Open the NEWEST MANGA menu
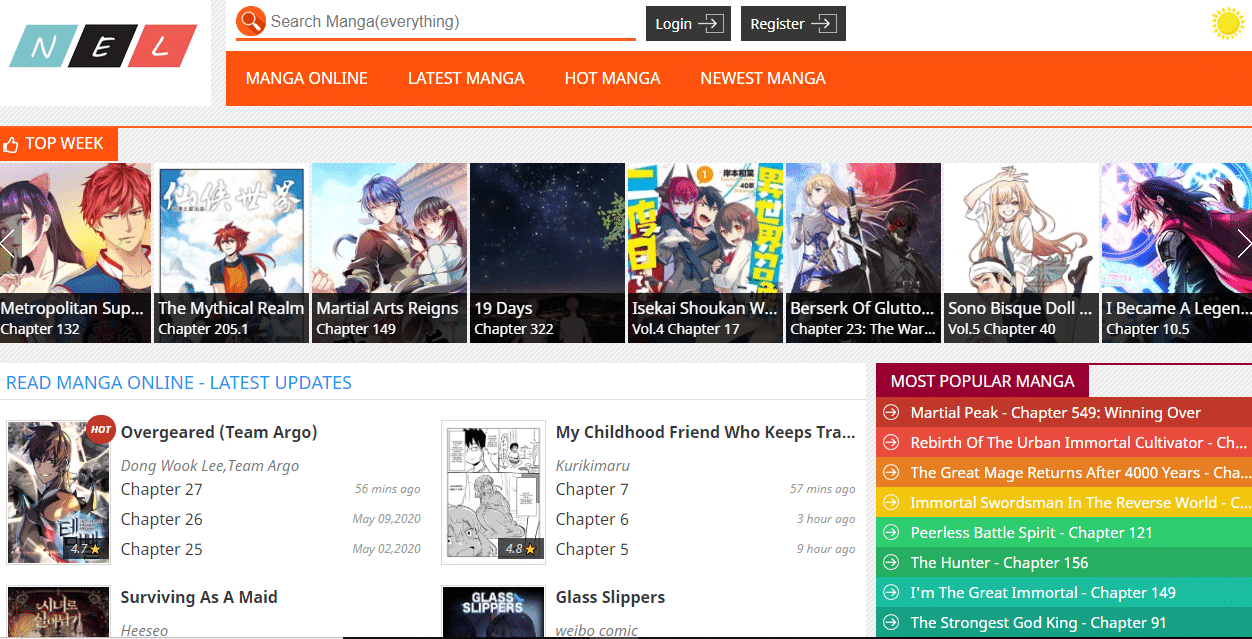Screen dimensions: 1252x639 [x=763, y=78]
